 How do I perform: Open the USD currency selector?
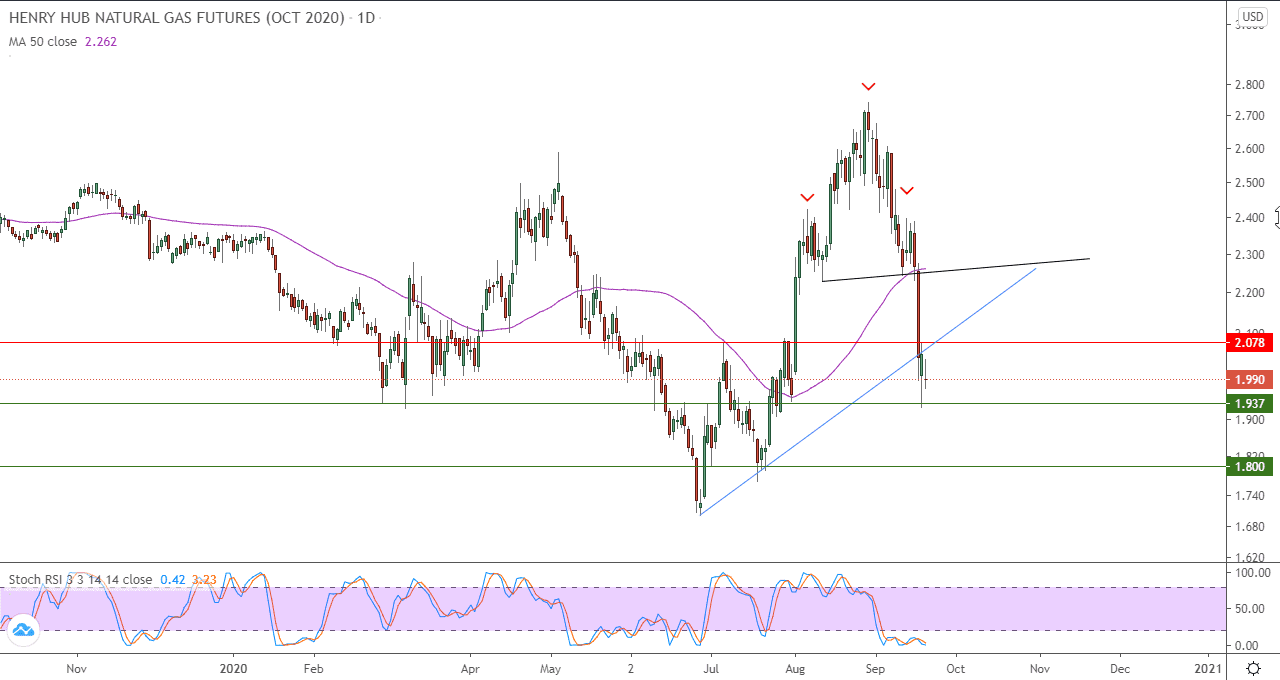tap(1253, 17)
